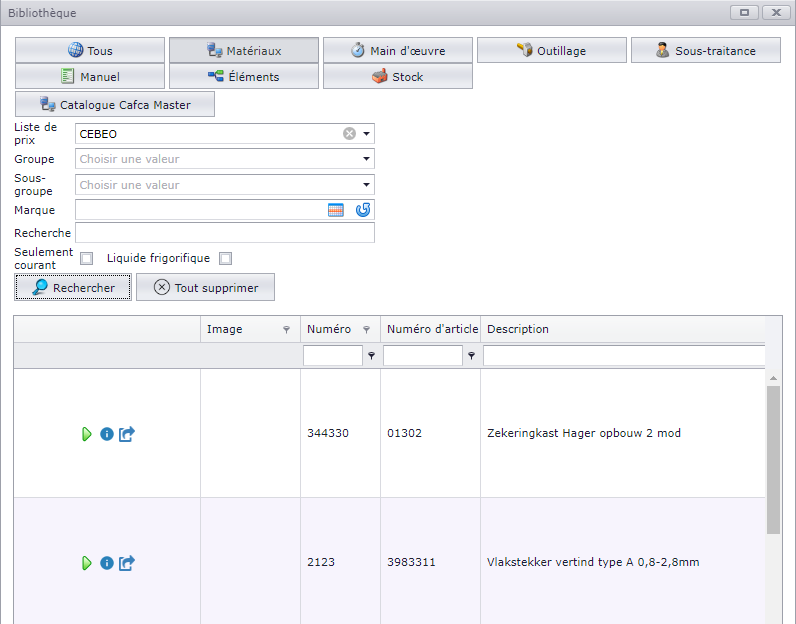Viewport: 796px width, 624px height.
Task: Reset the Marque field with refresh icon
Action: click(363, 210)
